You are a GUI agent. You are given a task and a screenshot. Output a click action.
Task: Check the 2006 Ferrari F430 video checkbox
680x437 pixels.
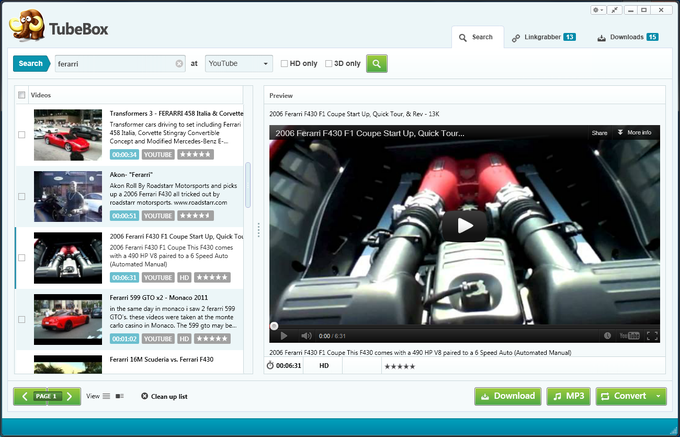click(x=21, y=258)
